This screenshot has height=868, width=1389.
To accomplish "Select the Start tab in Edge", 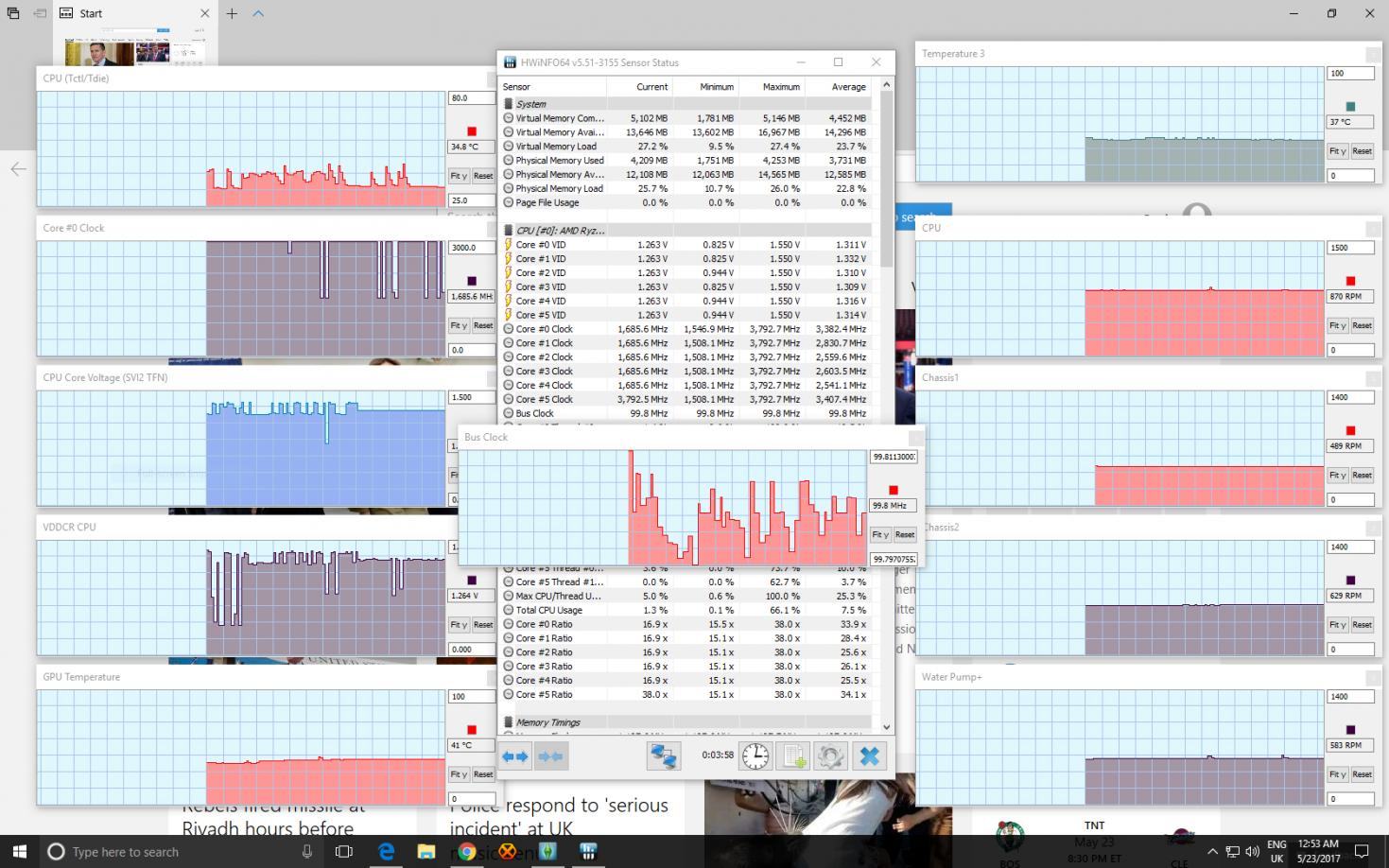I will pyautogui.click(x=134, y=13).
